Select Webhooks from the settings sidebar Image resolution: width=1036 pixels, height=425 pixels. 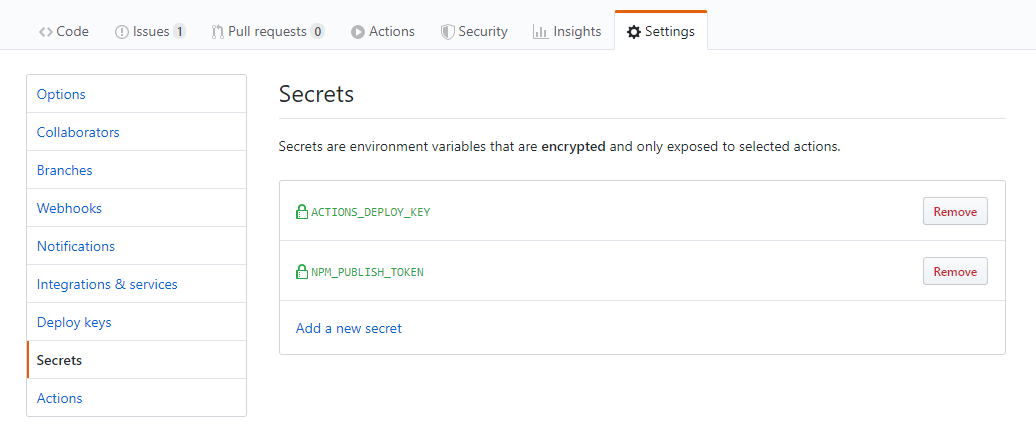[69, 208]
